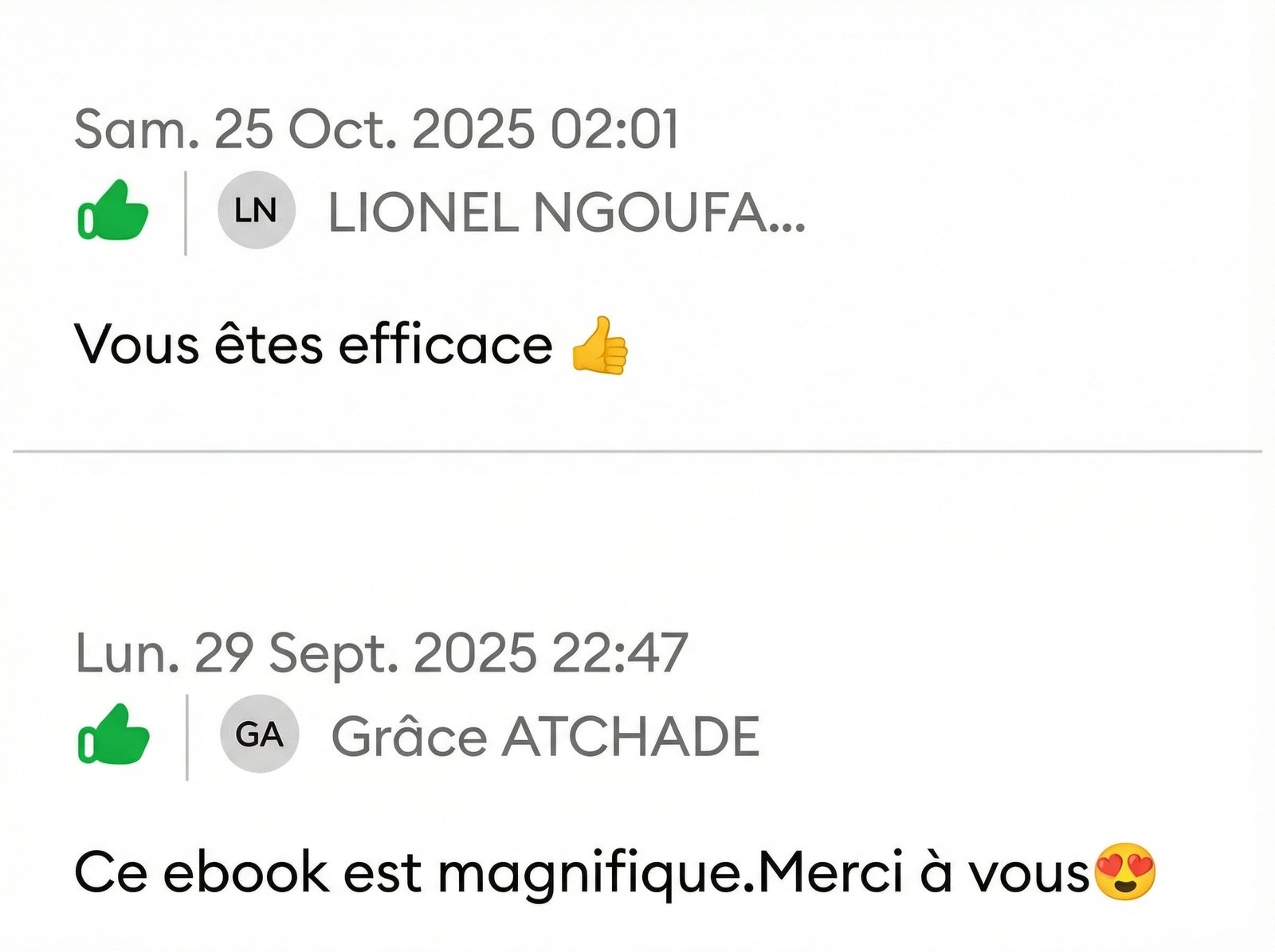
Task: Click the ellipsis truncating Lionel's name
Action: 788,215
